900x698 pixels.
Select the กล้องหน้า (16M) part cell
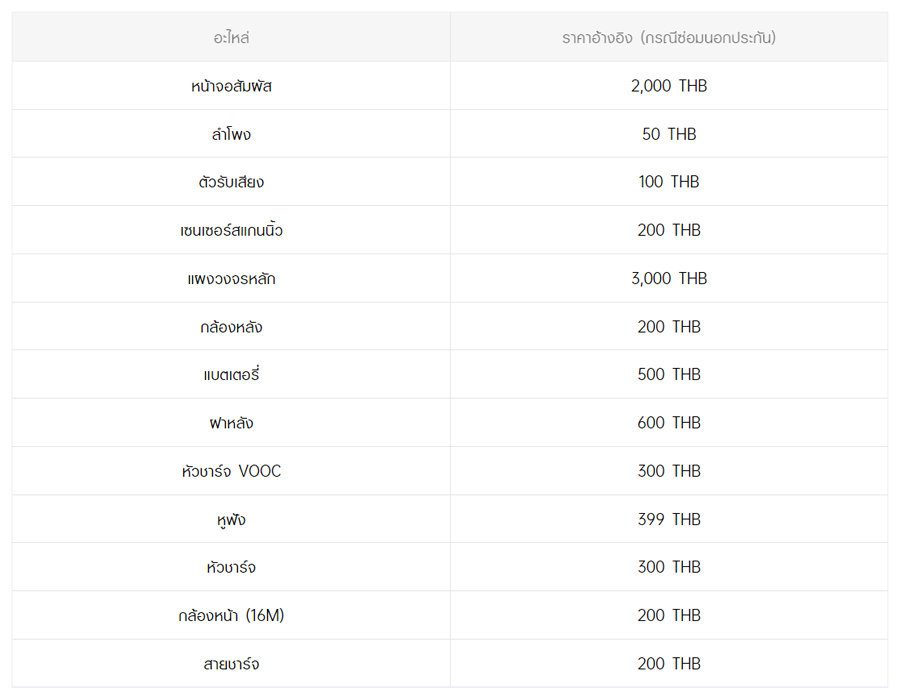pyautogui.click(x=231, y=616)
